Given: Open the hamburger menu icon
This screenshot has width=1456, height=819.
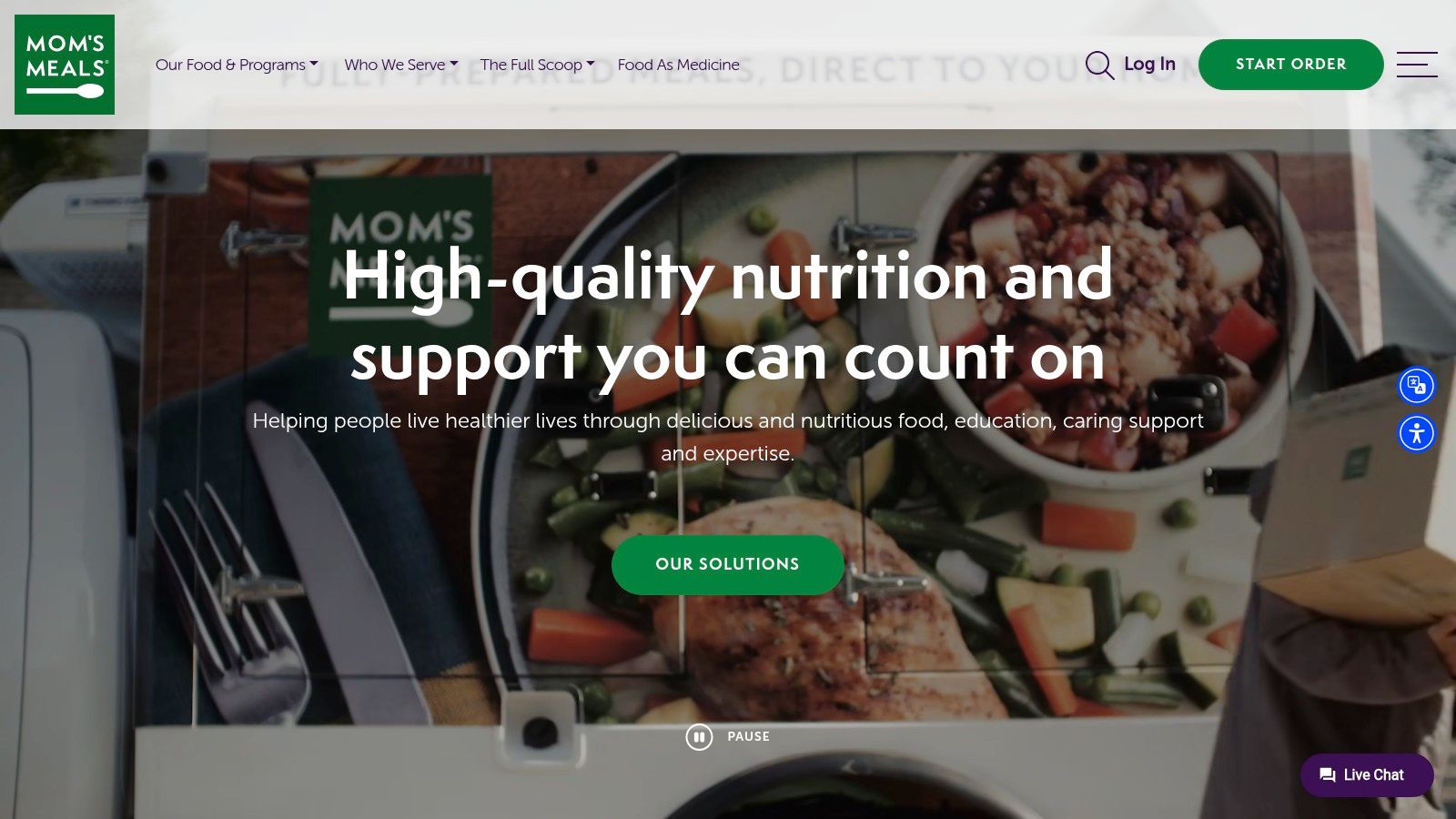Looking at the screenshot, I should 1417,65.
